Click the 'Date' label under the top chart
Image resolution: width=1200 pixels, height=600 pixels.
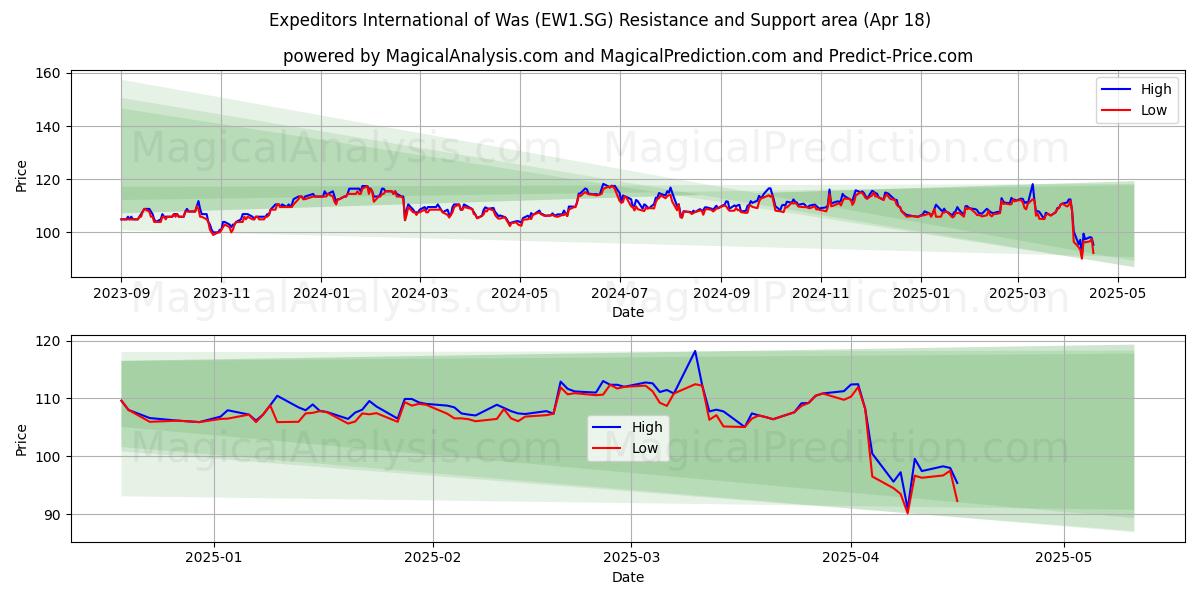click(628, 313)
